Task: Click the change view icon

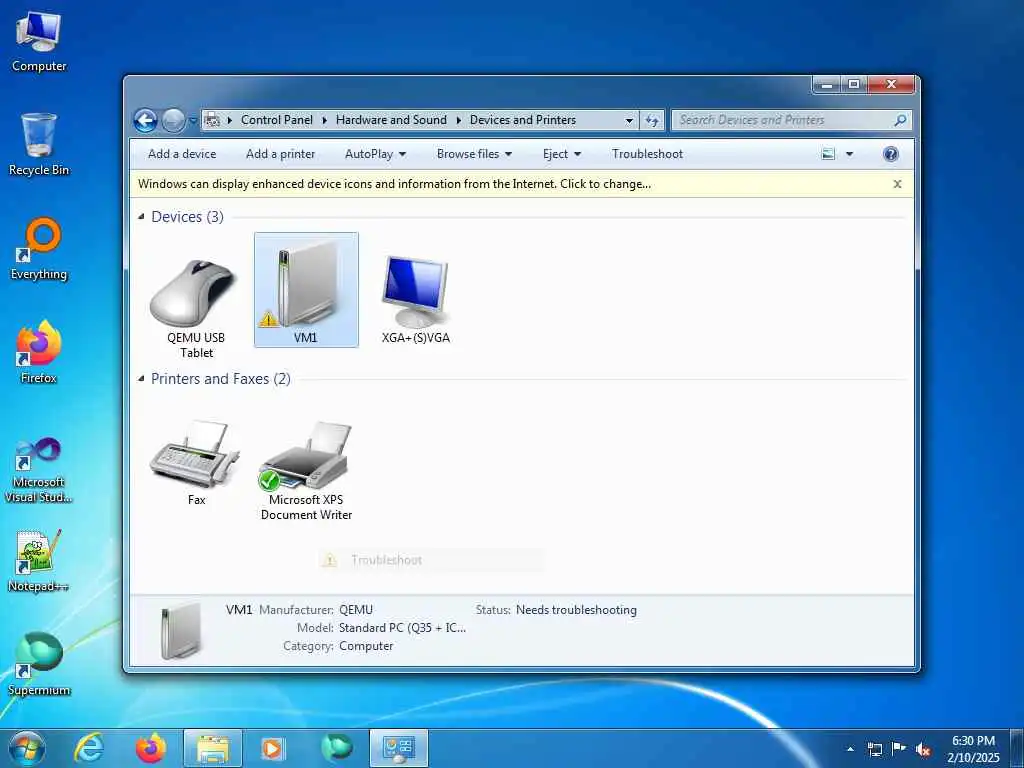Action: pos(828,154)
